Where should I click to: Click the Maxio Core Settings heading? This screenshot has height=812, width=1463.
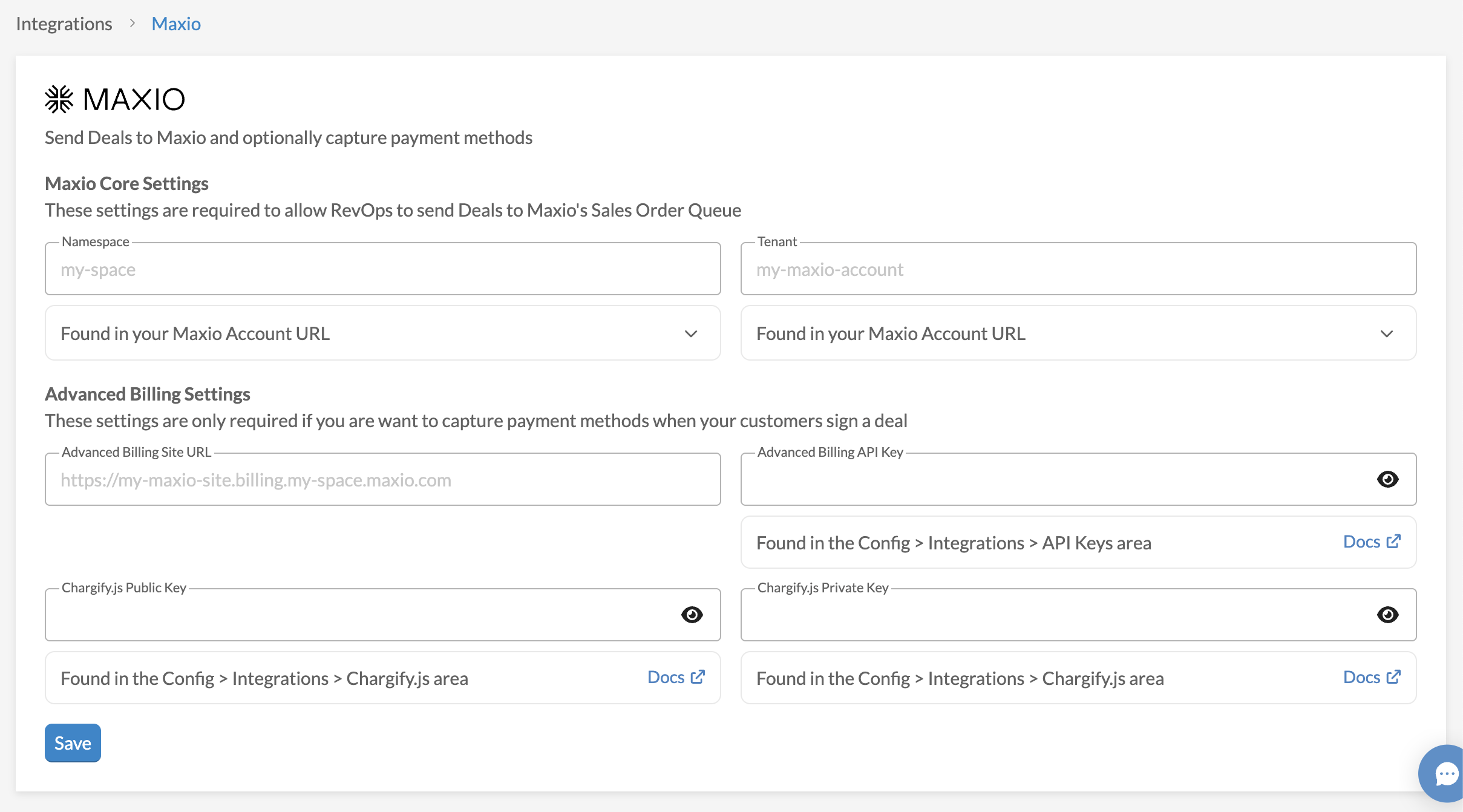(x=126, y=183)
